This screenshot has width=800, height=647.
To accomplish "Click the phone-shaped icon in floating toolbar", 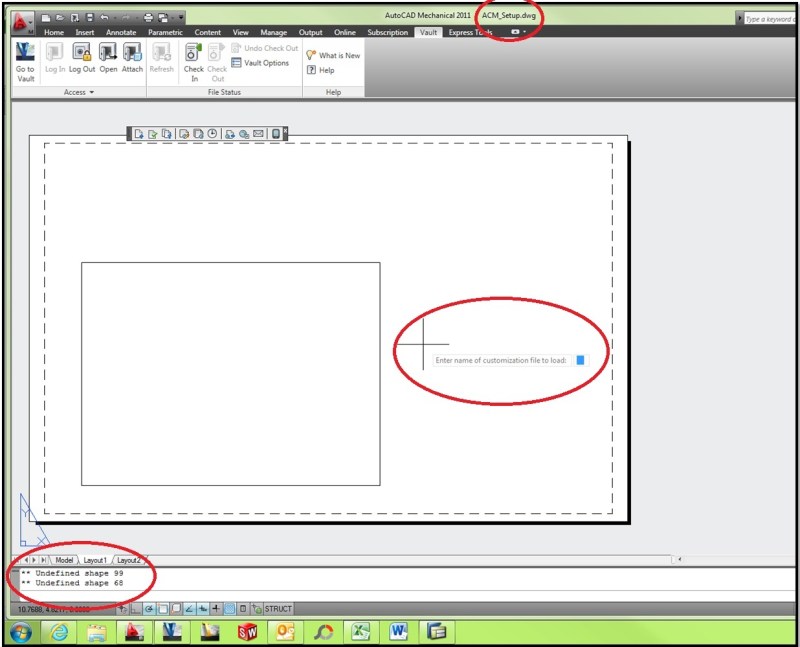I will 276,134.
